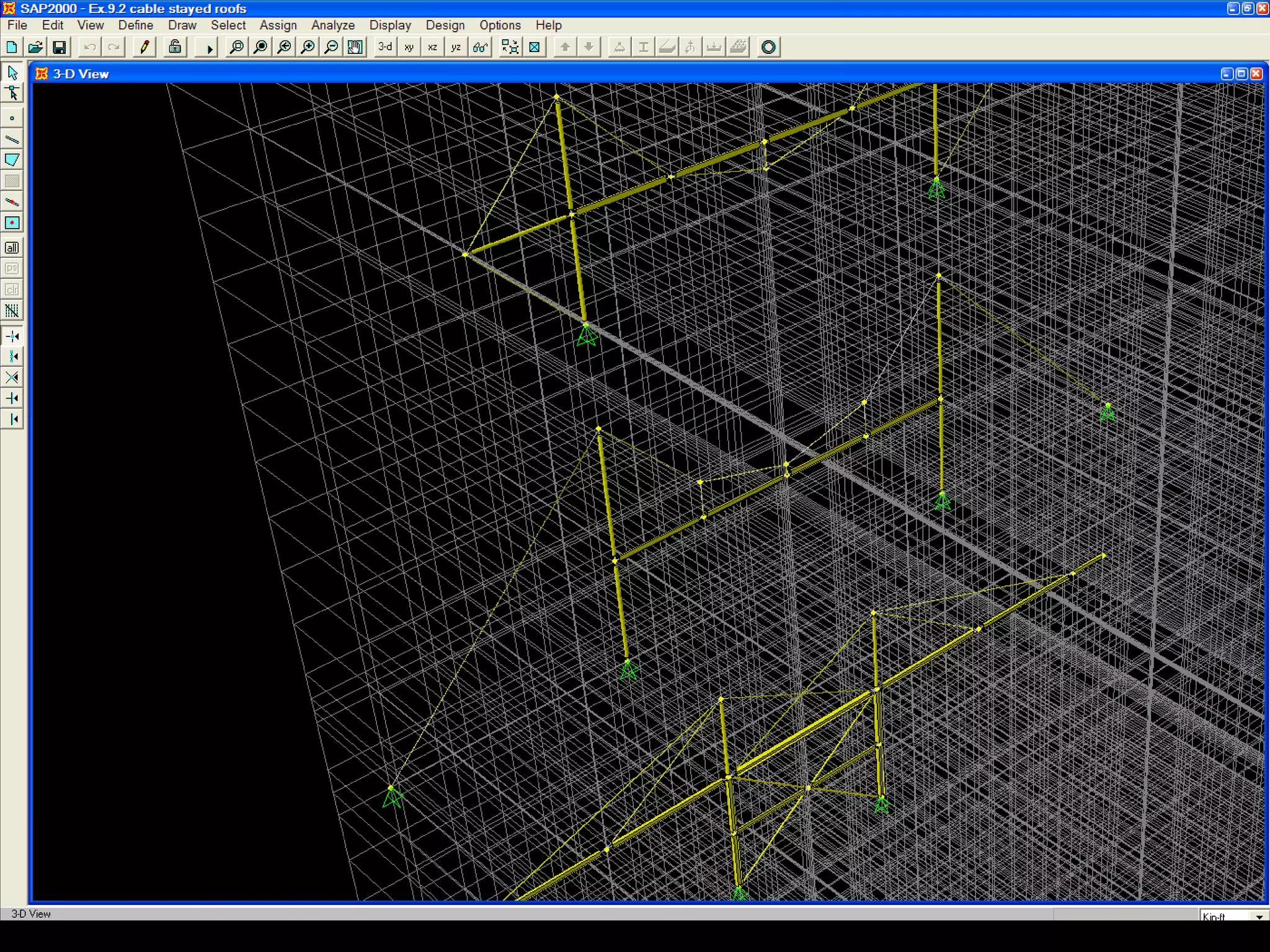The width and height of the screenshot is (1270, 952).
Task: Click the Set Elements eyeglasses icon
Action: click(x=481, y=47)
